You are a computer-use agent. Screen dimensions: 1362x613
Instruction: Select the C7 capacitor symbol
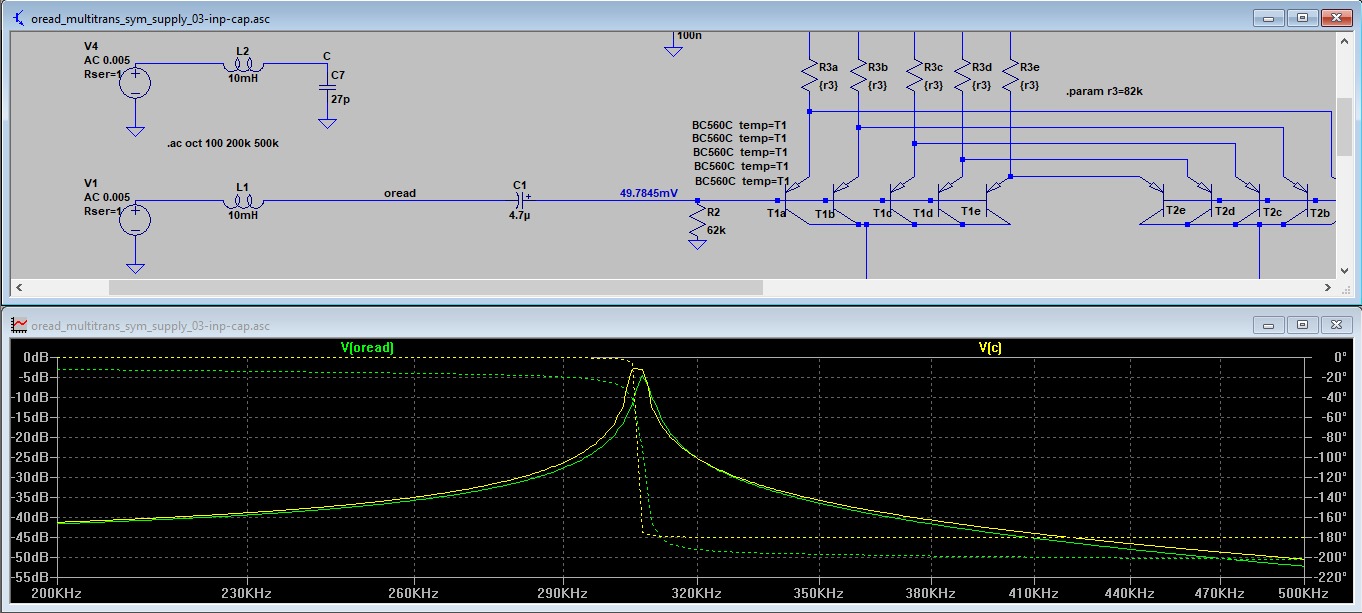(327, 89)
